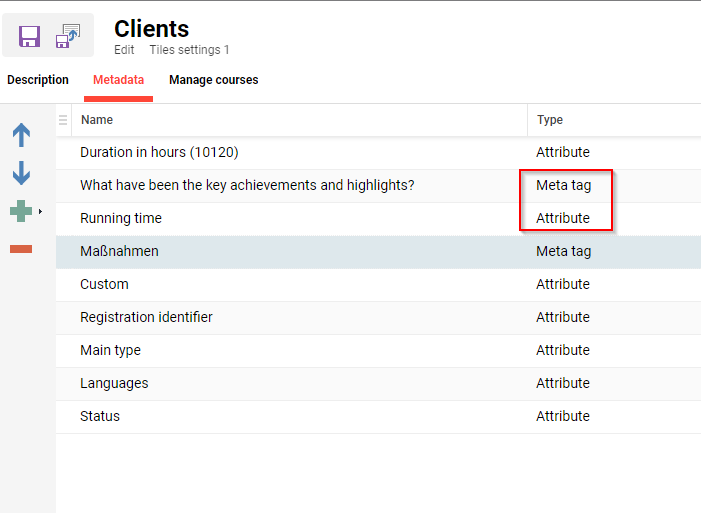
Task: Click the Save and close icon
Action: [x=68, y=36]
